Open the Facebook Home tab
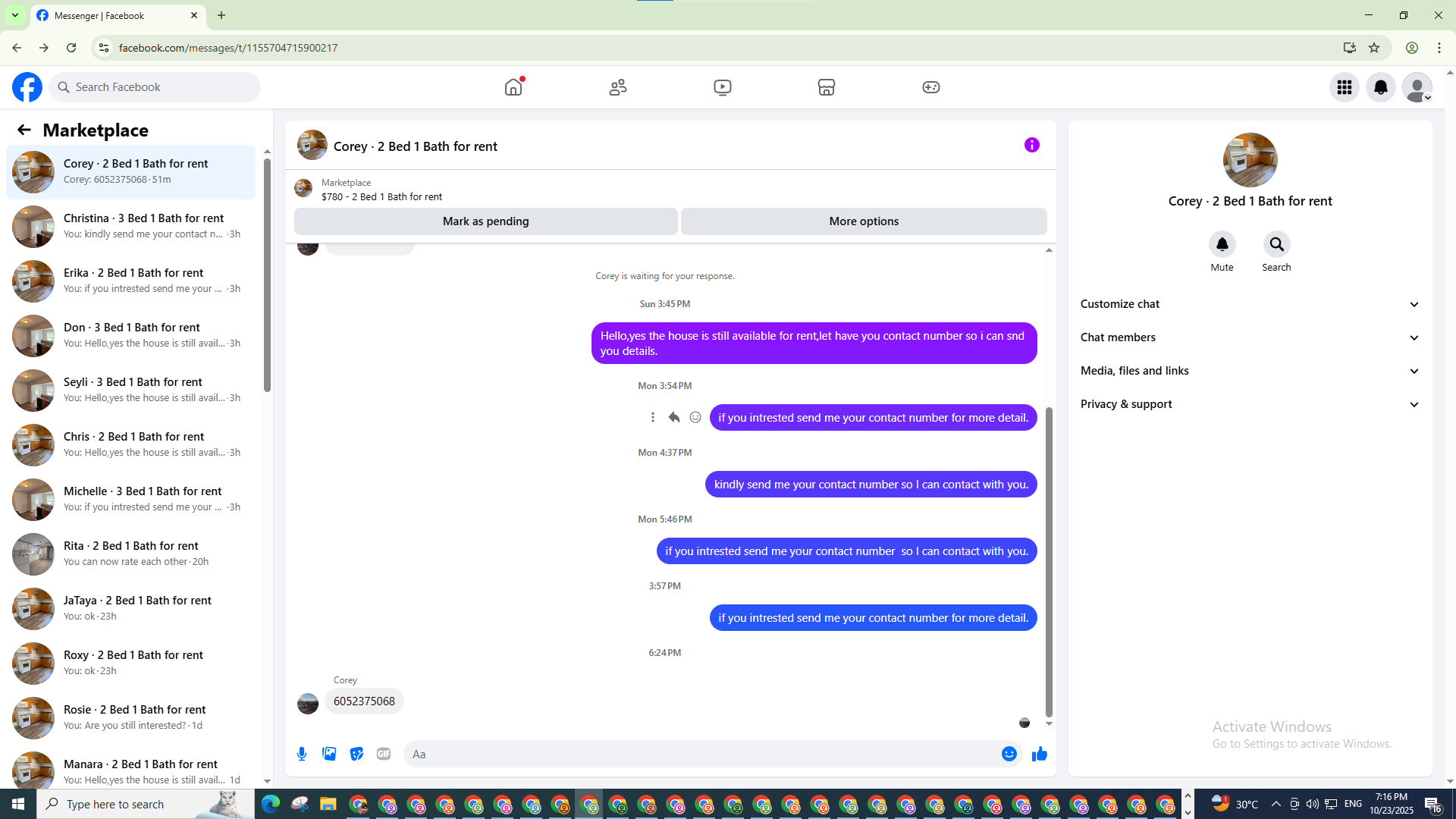This screenshot has height=819, width=1456. (513, 87)
